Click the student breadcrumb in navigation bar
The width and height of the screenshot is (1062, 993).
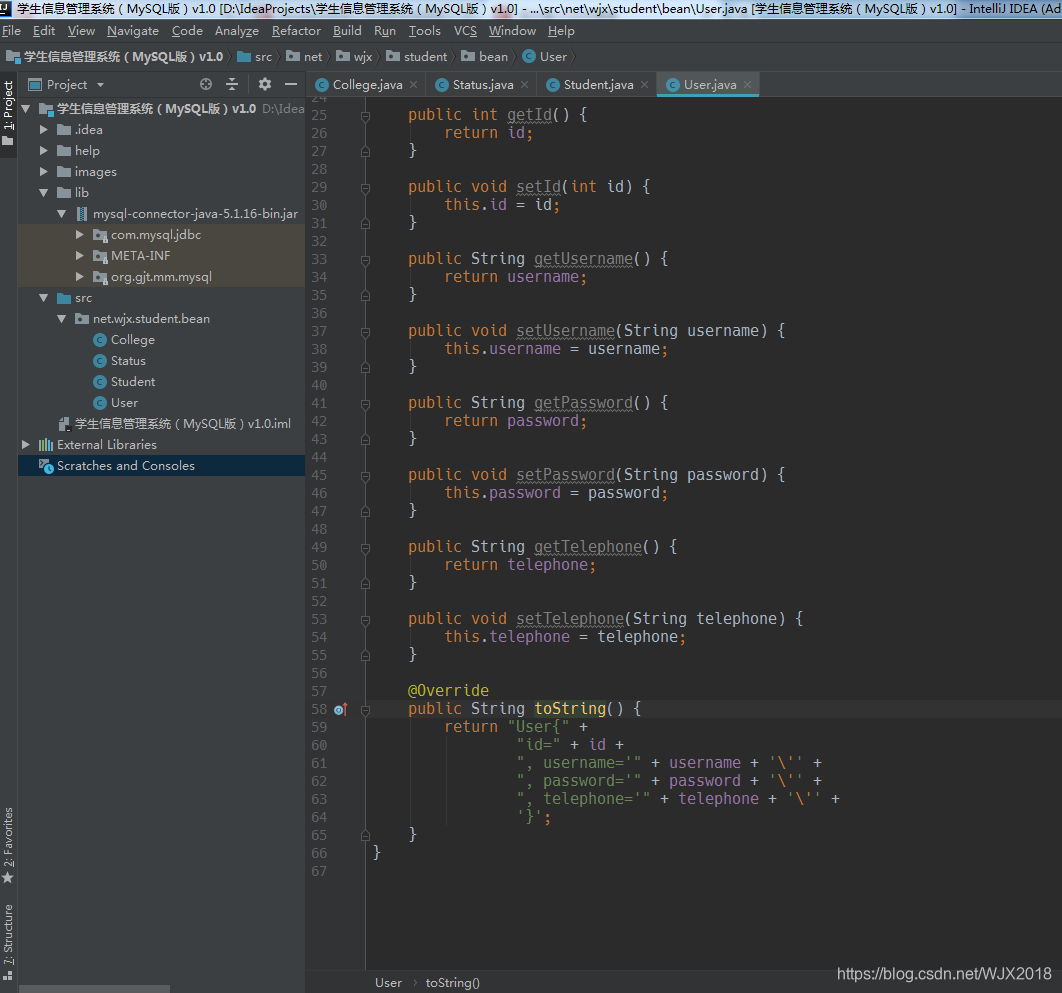[417, 57]
